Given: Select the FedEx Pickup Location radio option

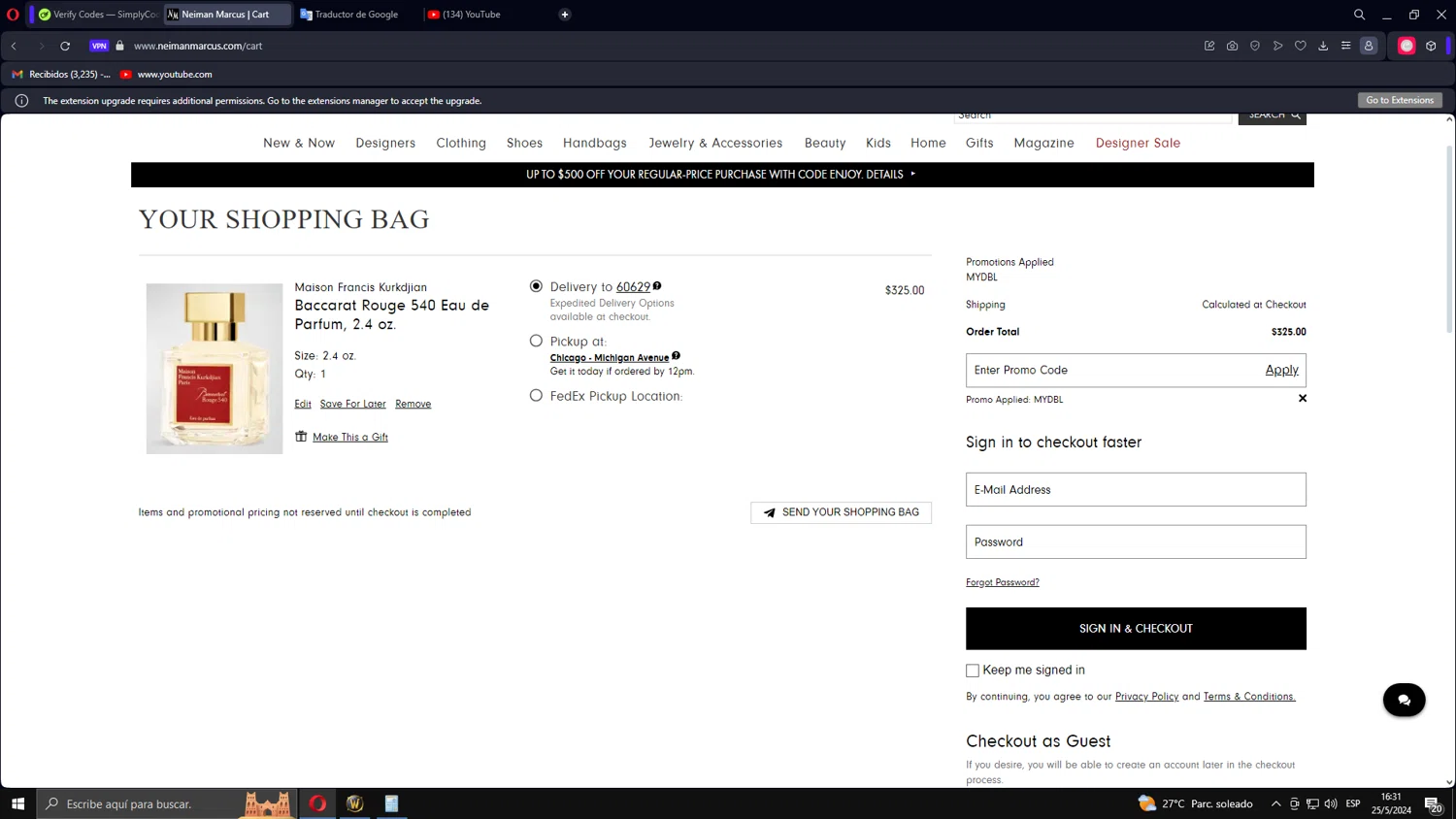Looking at the screenshot, I should [536, 395].
